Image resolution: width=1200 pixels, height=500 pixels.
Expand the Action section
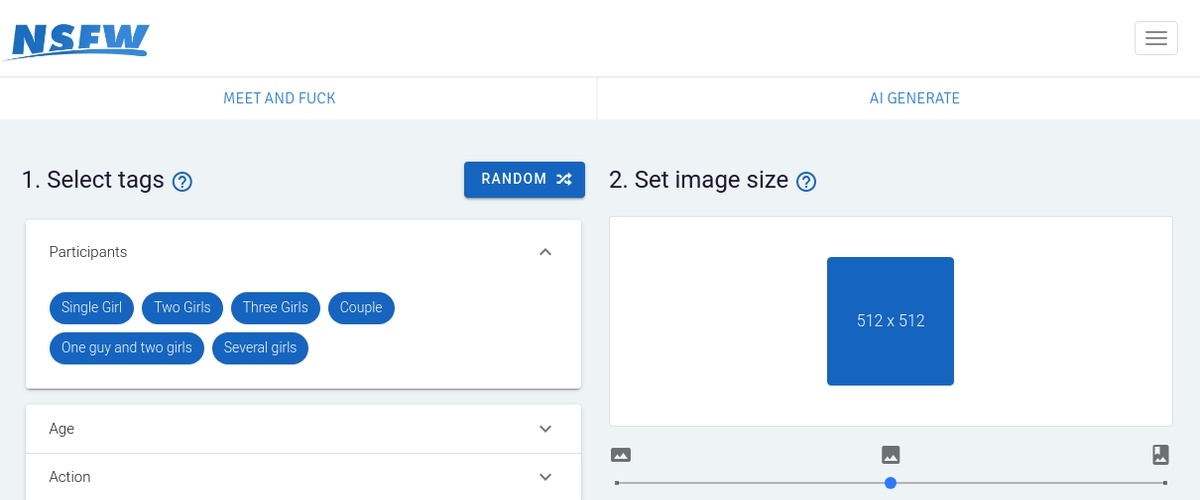pyautogui.click(x=545, y=477)
